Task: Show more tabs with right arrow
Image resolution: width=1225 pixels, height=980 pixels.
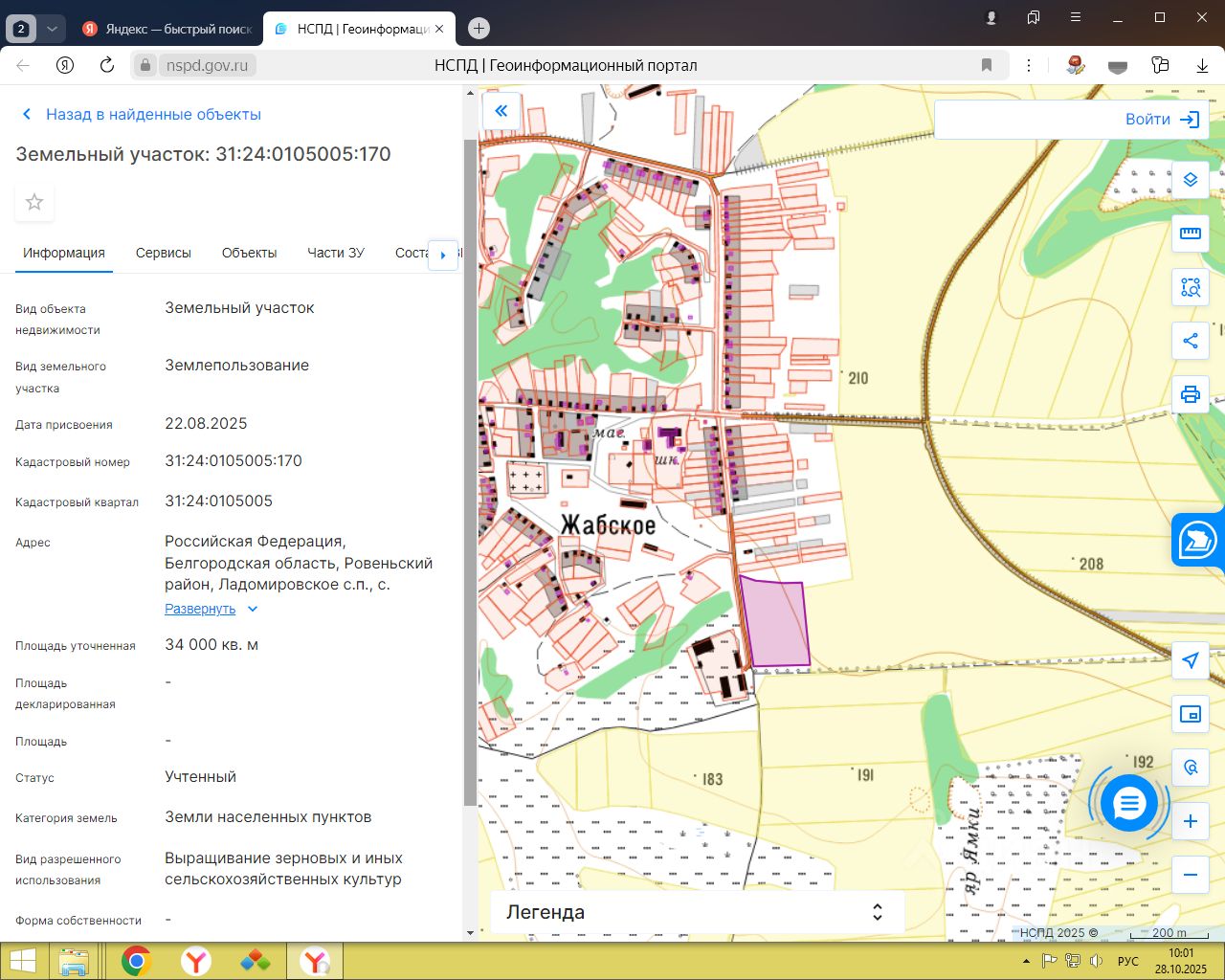Action: pos(443,255)
